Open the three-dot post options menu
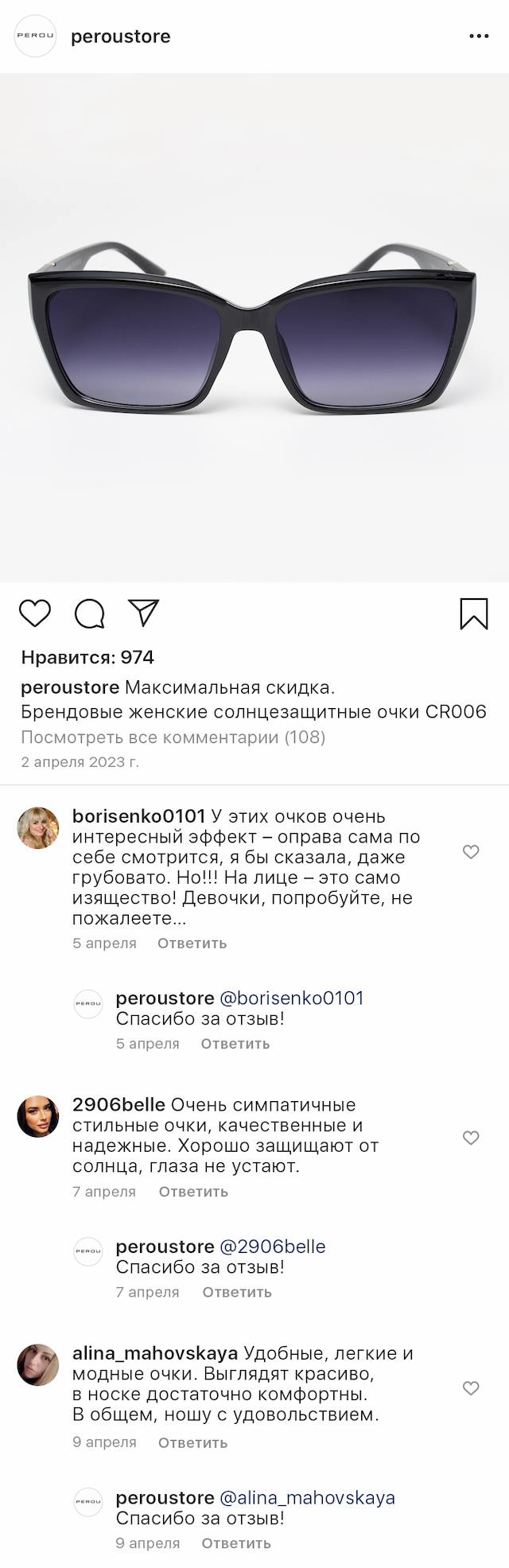 coord(479,37)
